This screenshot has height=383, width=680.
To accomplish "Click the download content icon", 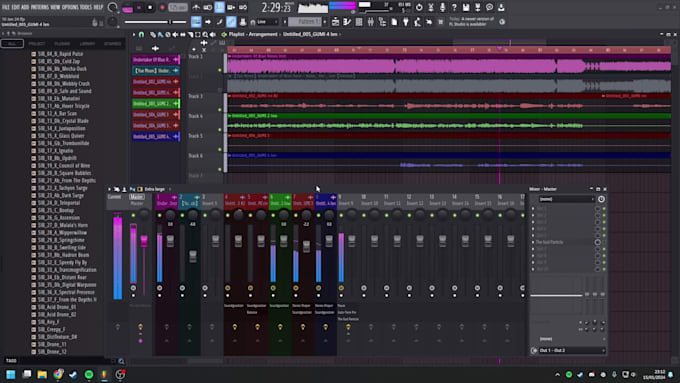I will [501, 7].
